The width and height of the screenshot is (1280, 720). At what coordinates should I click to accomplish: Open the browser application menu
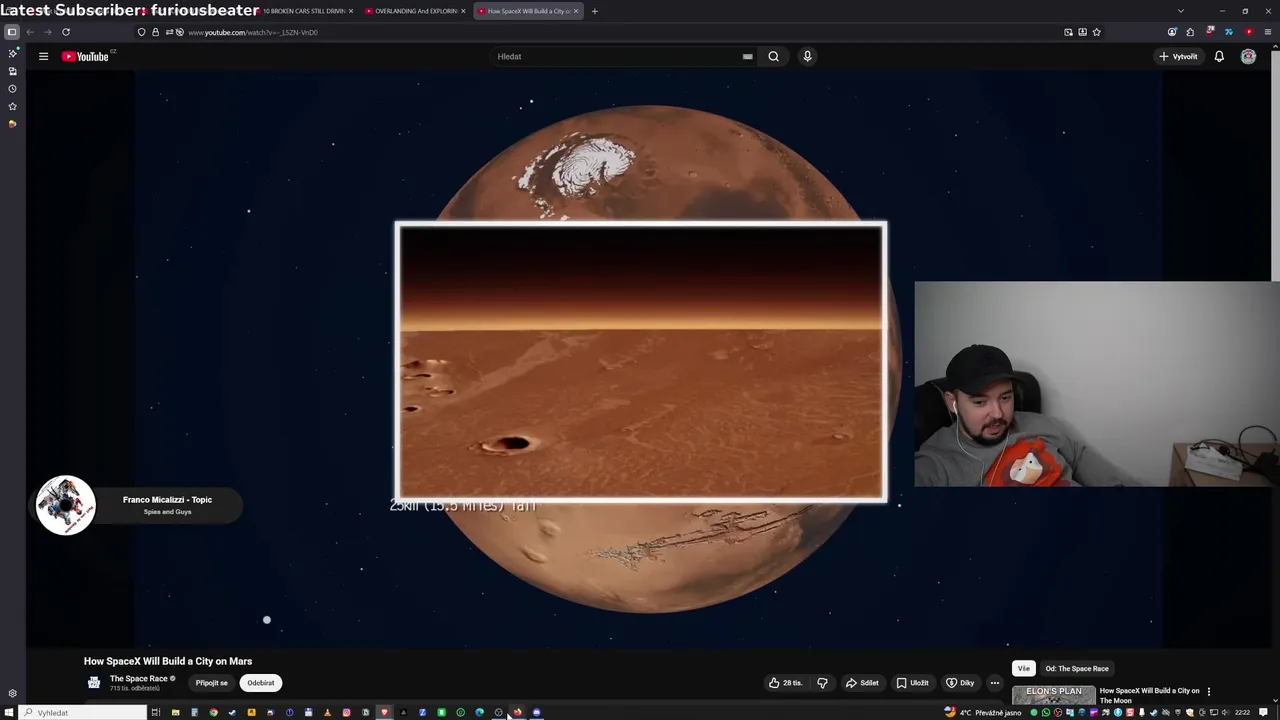tap(1268, 32)
